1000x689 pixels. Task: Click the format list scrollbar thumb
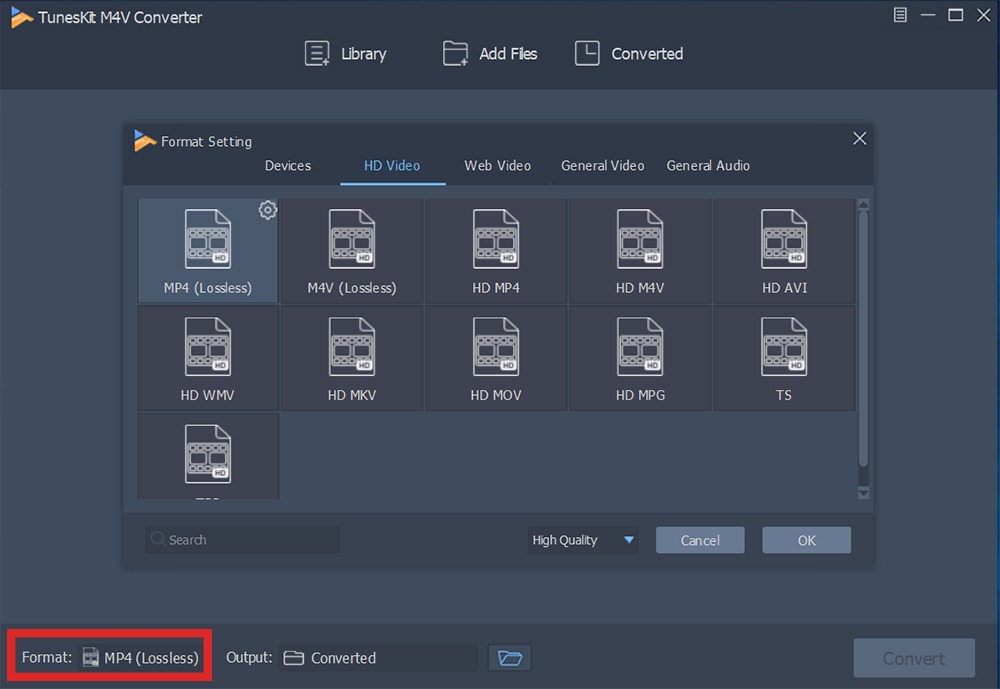pos(864,339)
